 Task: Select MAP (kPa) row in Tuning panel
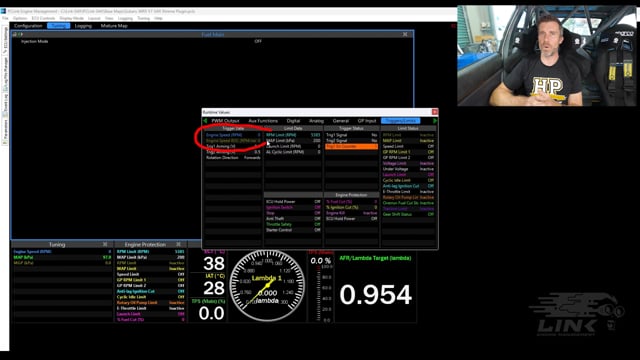tap(62, 258)
